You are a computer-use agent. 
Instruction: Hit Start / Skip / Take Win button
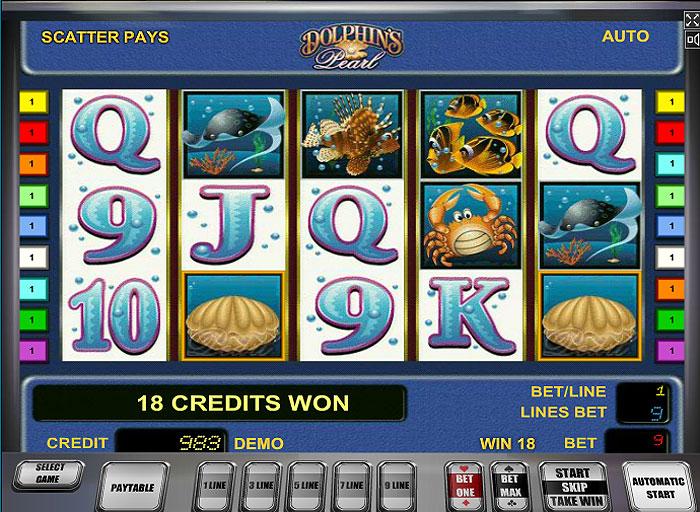[x=574, y=486]
